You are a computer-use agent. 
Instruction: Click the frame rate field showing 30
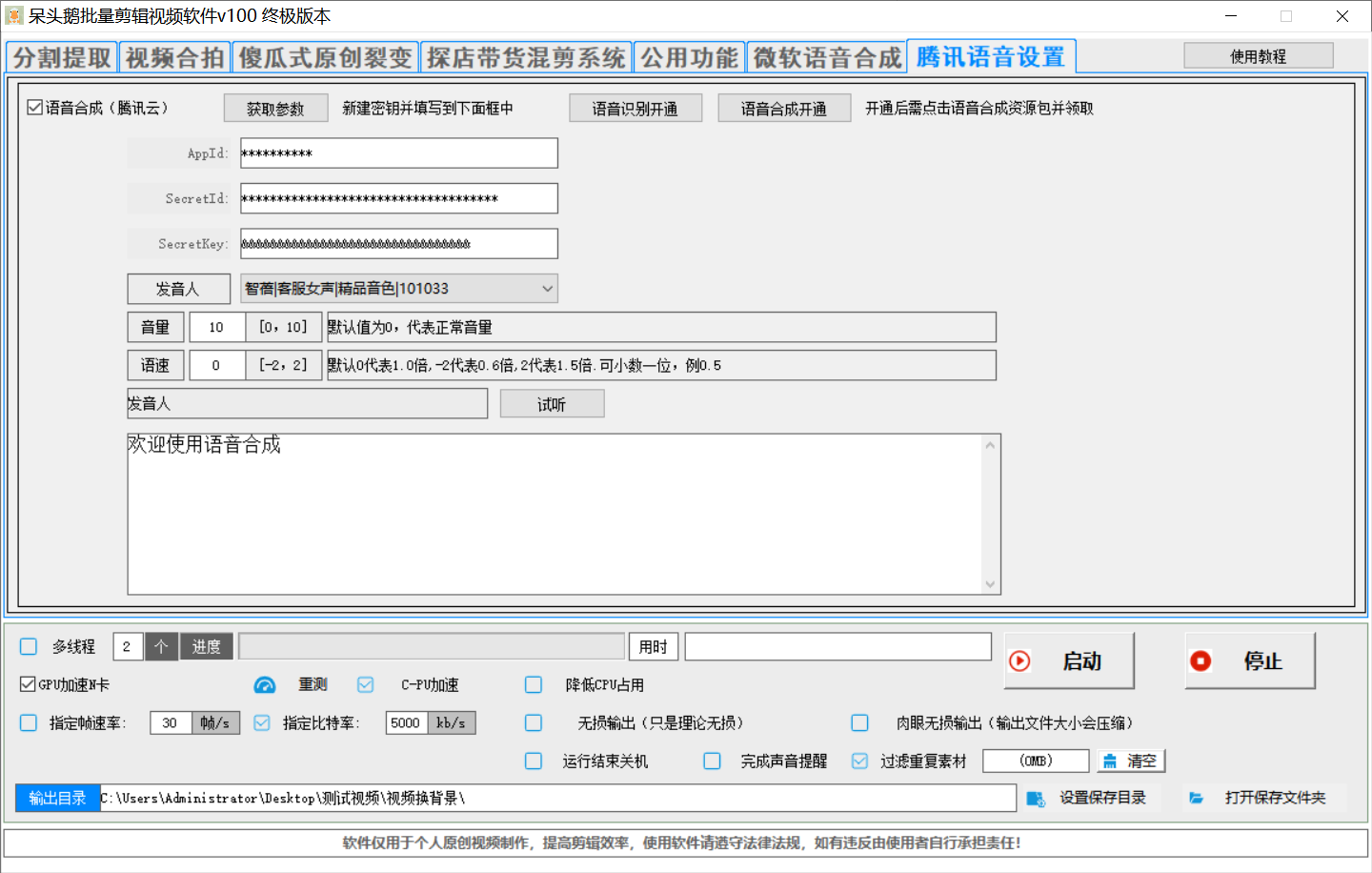click(171, 722)
